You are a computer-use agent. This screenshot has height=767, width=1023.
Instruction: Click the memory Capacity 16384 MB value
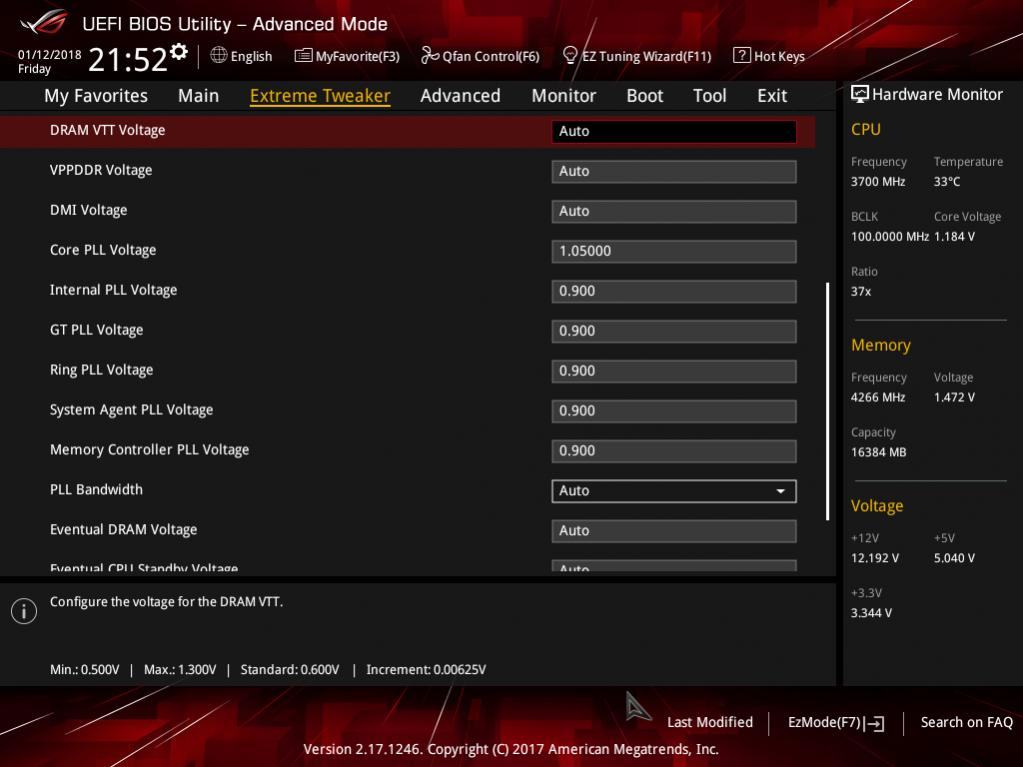[879, 453]
